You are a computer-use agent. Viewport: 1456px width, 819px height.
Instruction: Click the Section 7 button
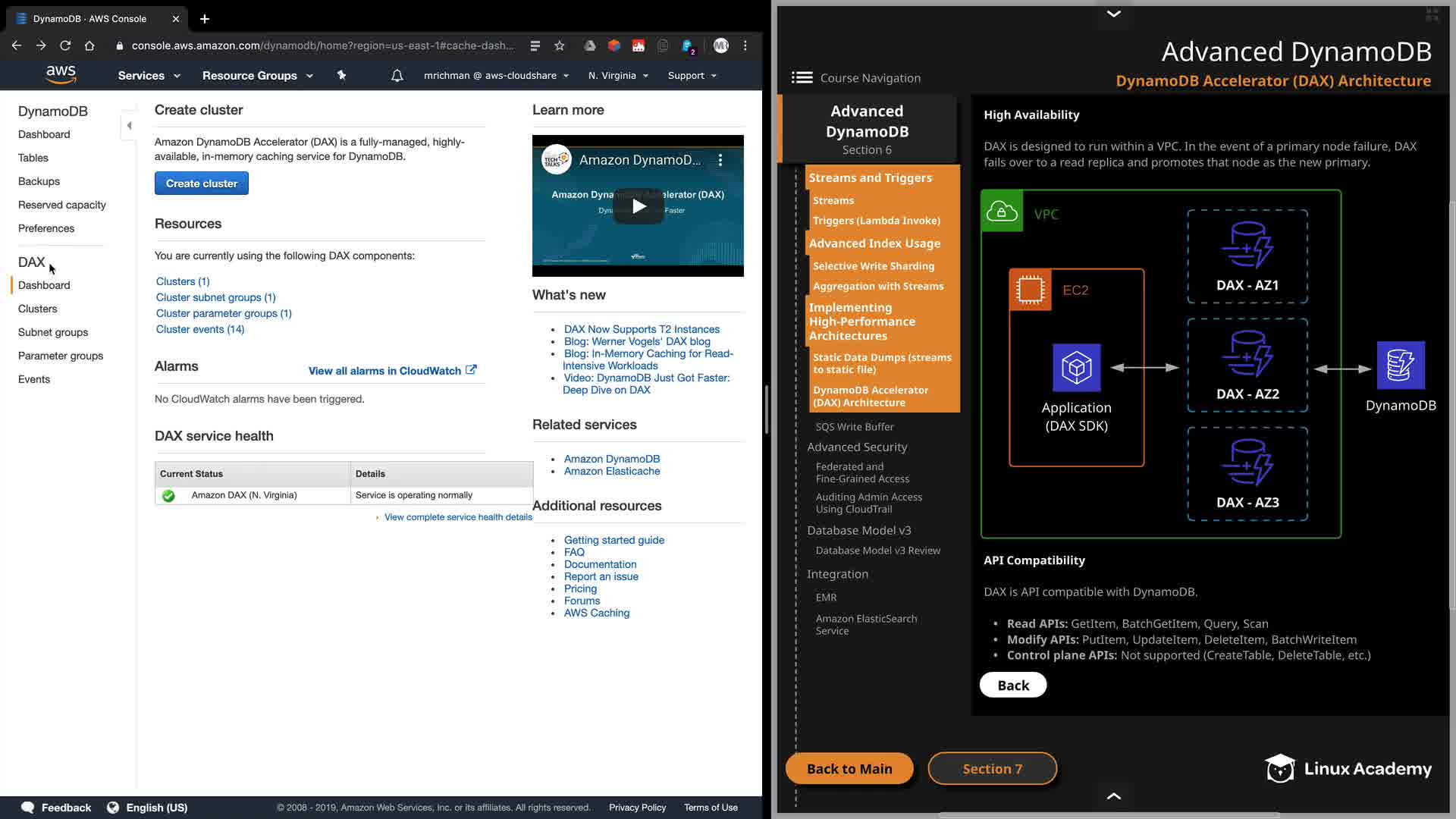pos(992,769)
